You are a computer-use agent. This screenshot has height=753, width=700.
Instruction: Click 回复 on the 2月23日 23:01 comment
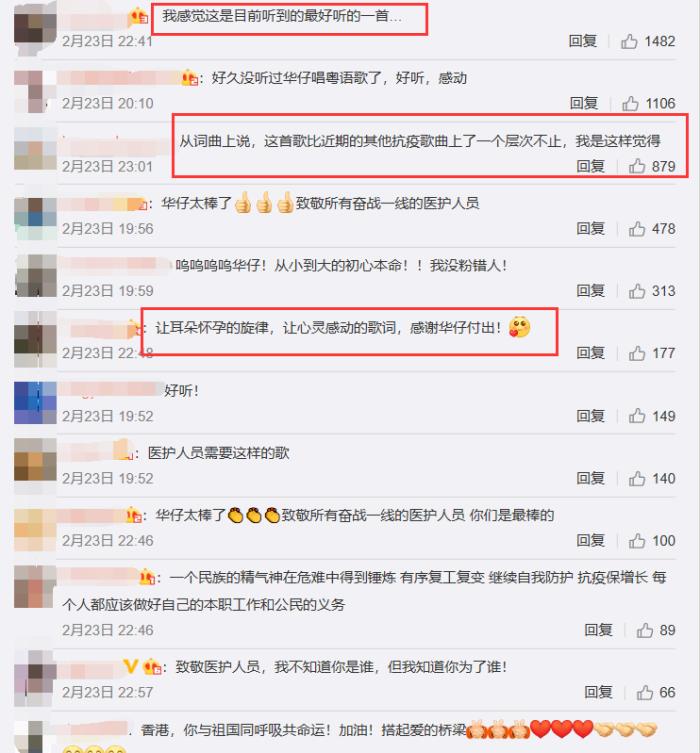[x=591, y=166]
